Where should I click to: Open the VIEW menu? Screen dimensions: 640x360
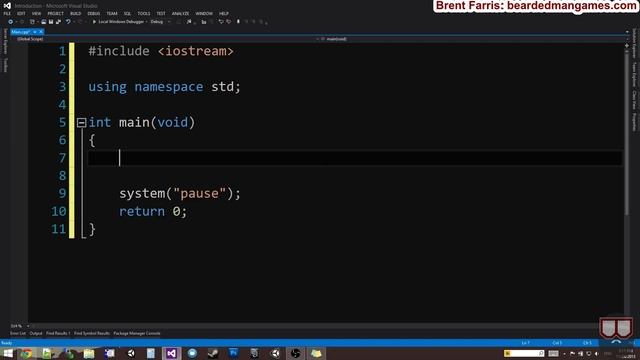36,13
